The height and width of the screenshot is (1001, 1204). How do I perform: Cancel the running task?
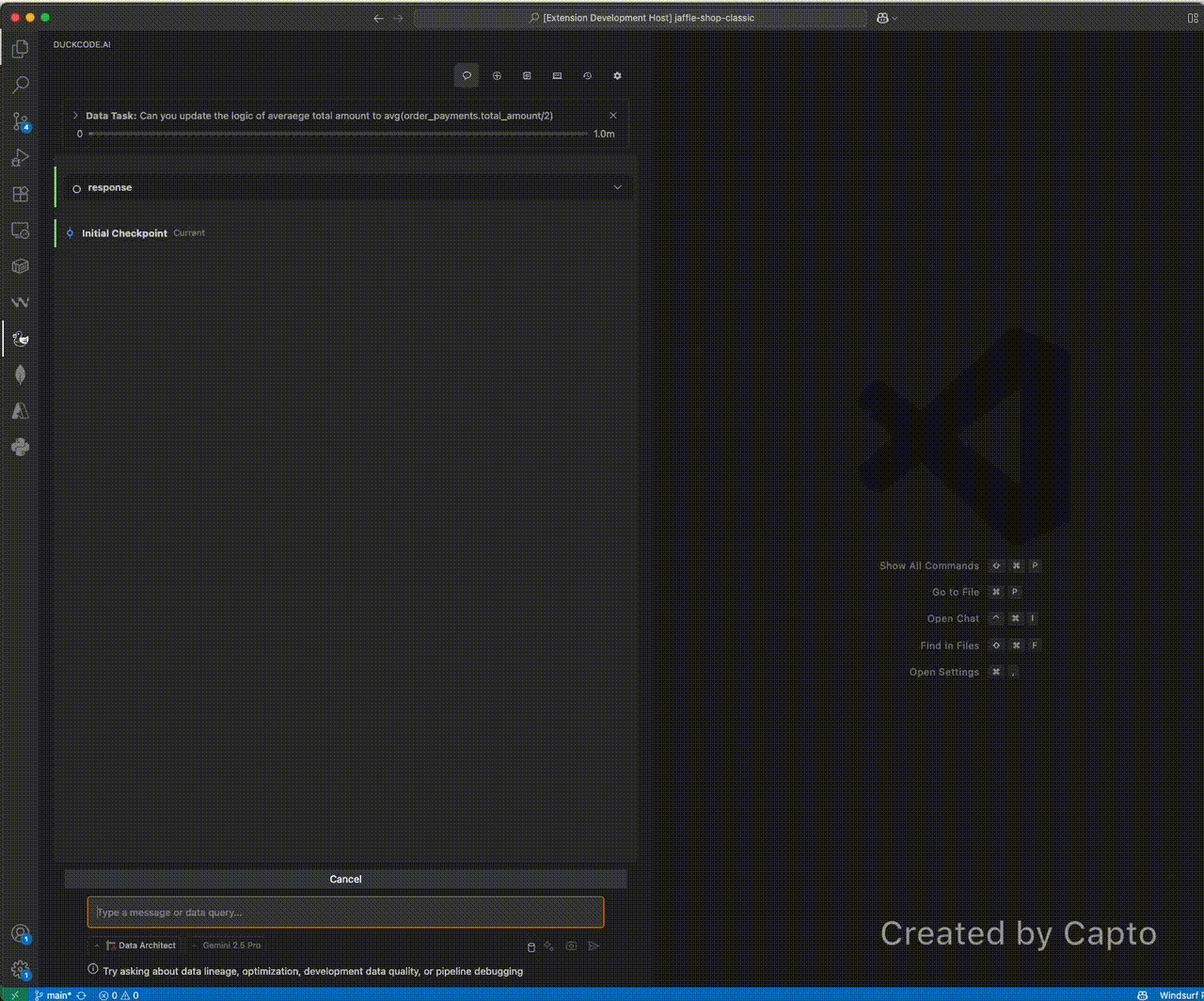(x=345, y=879)
